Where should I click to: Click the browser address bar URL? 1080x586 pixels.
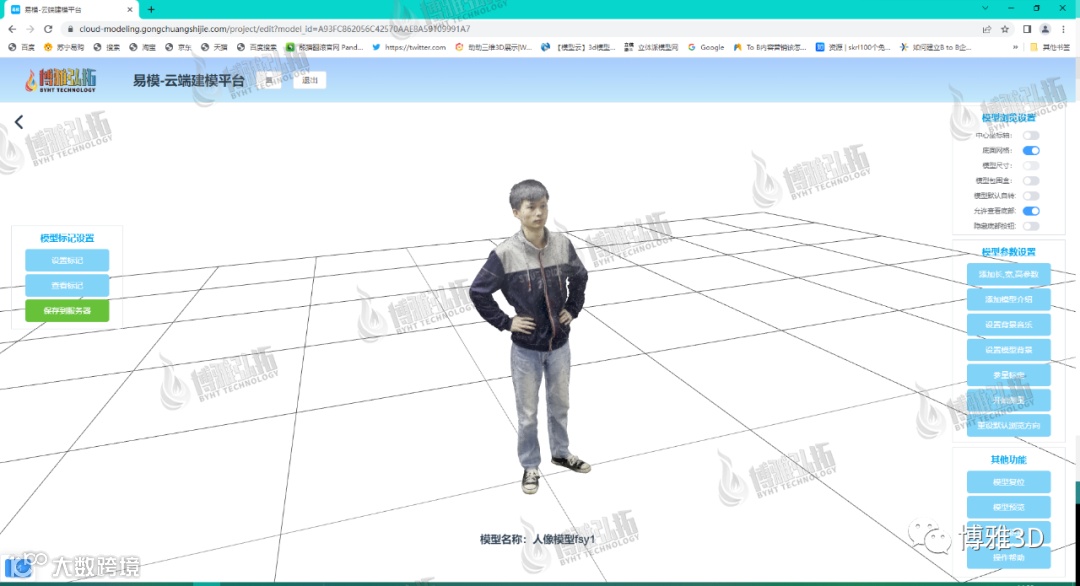pos(274,29)
